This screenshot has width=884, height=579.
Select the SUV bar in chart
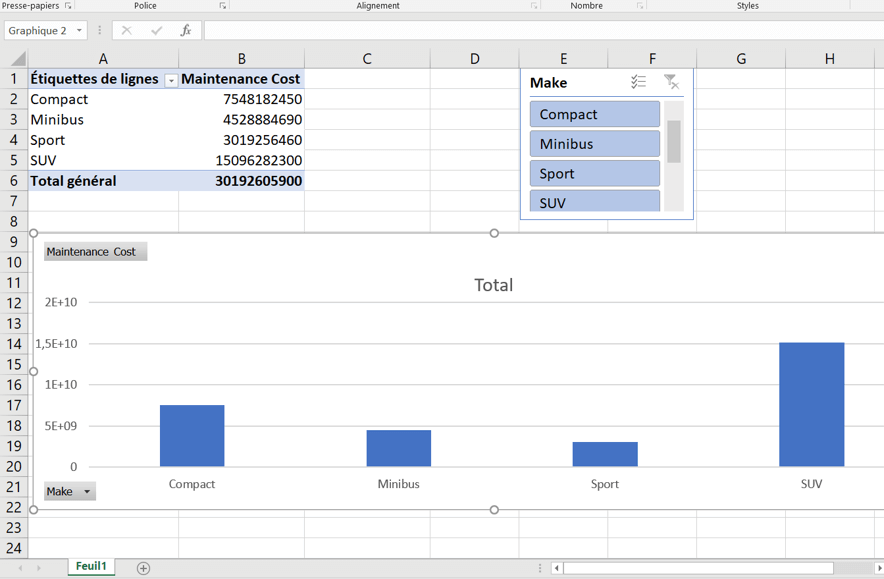click(x=812, y=405)
